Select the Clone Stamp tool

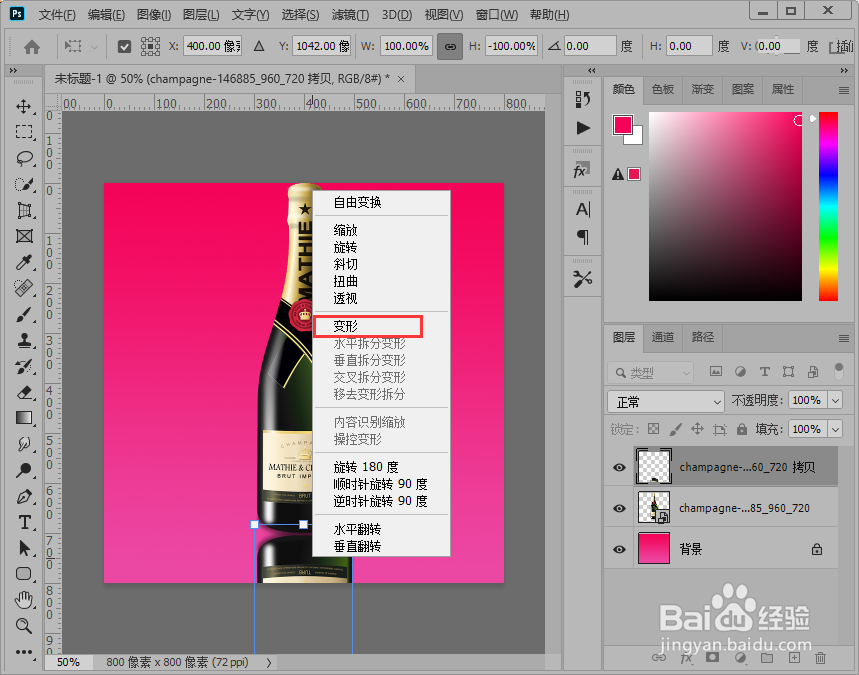[24, 340]
